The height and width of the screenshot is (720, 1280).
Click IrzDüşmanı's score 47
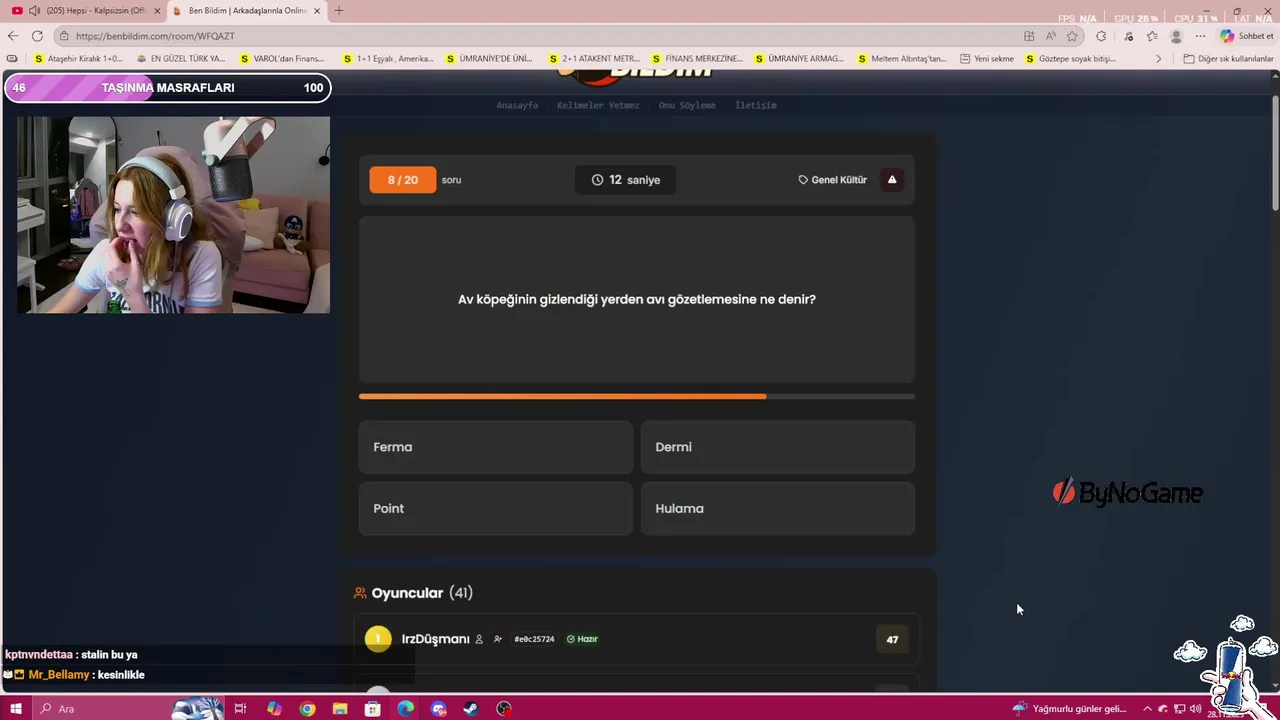click(892, 639)
